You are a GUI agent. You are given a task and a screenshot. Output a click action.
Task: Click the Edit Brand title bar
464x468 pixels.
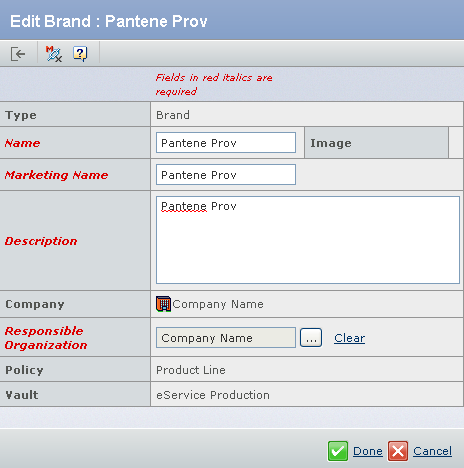coord(232,20)
